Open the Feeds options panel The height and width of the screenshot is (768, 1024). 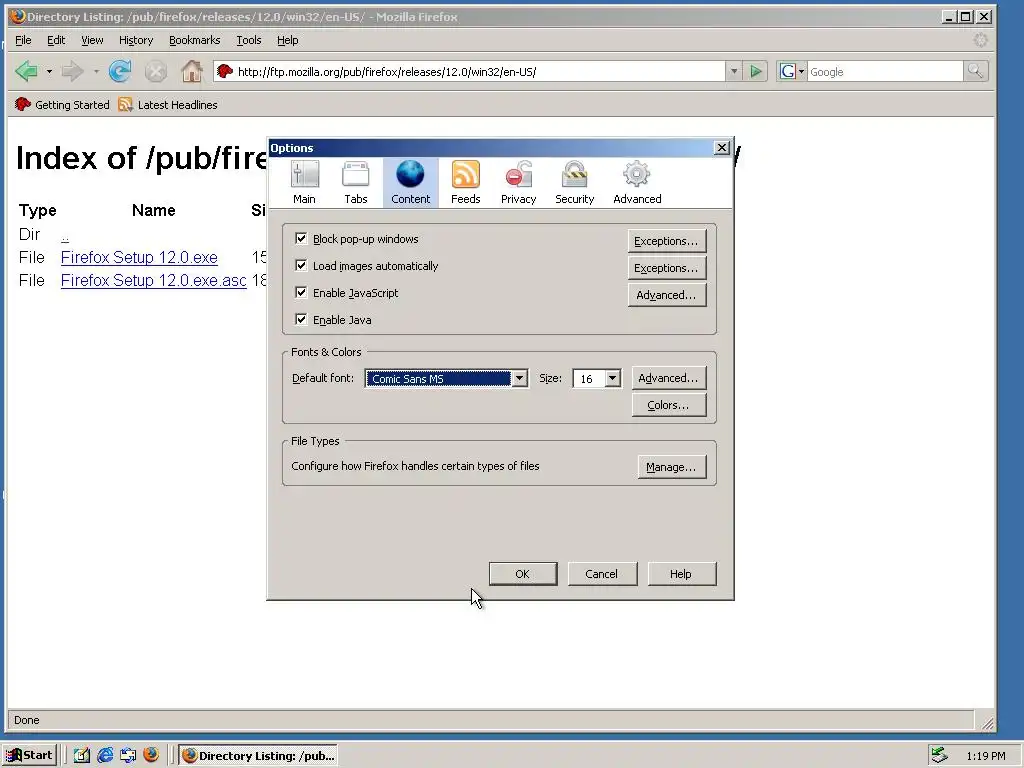(466, 182)
